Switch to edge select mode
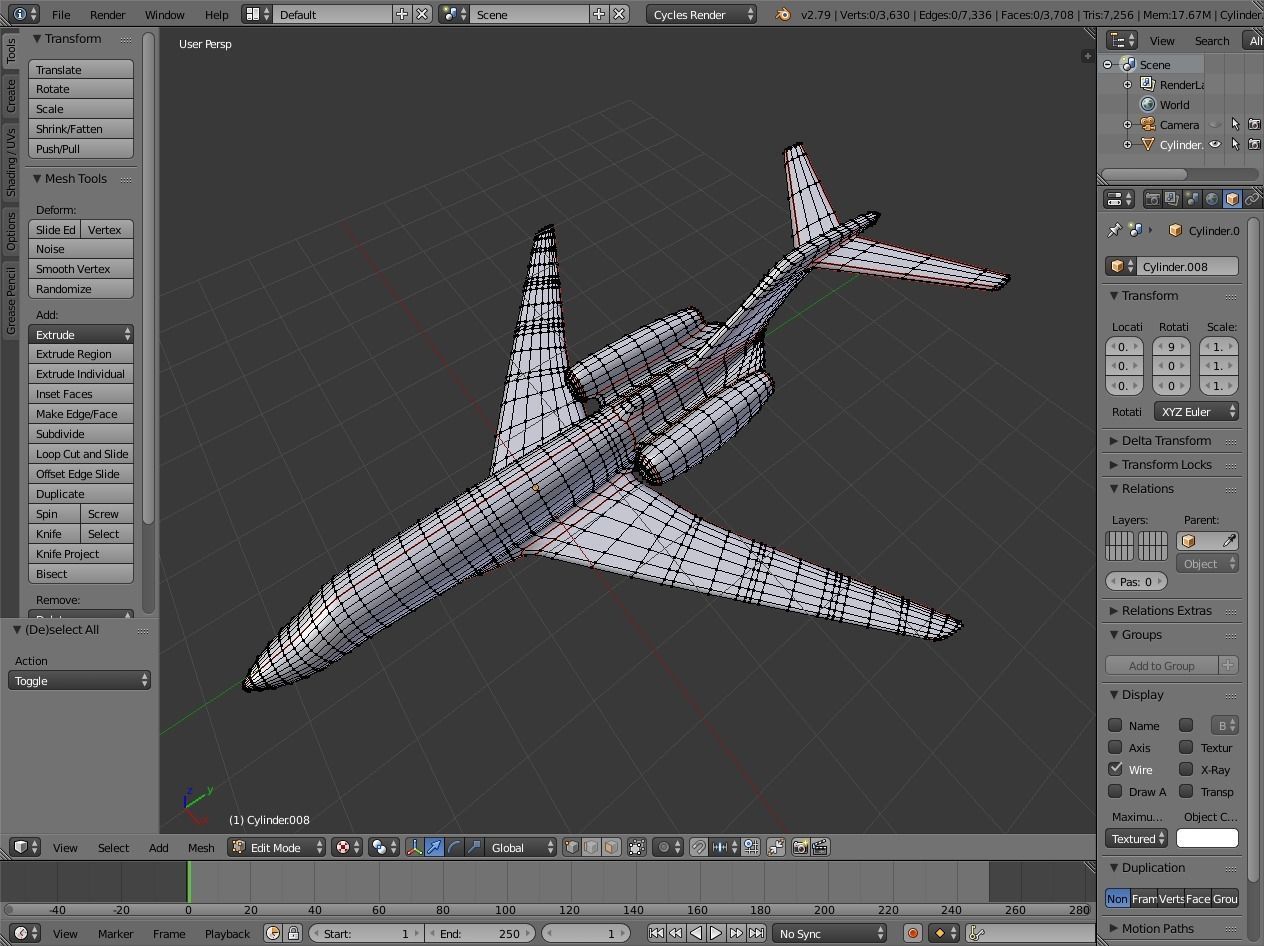 [x=591, y=847]
